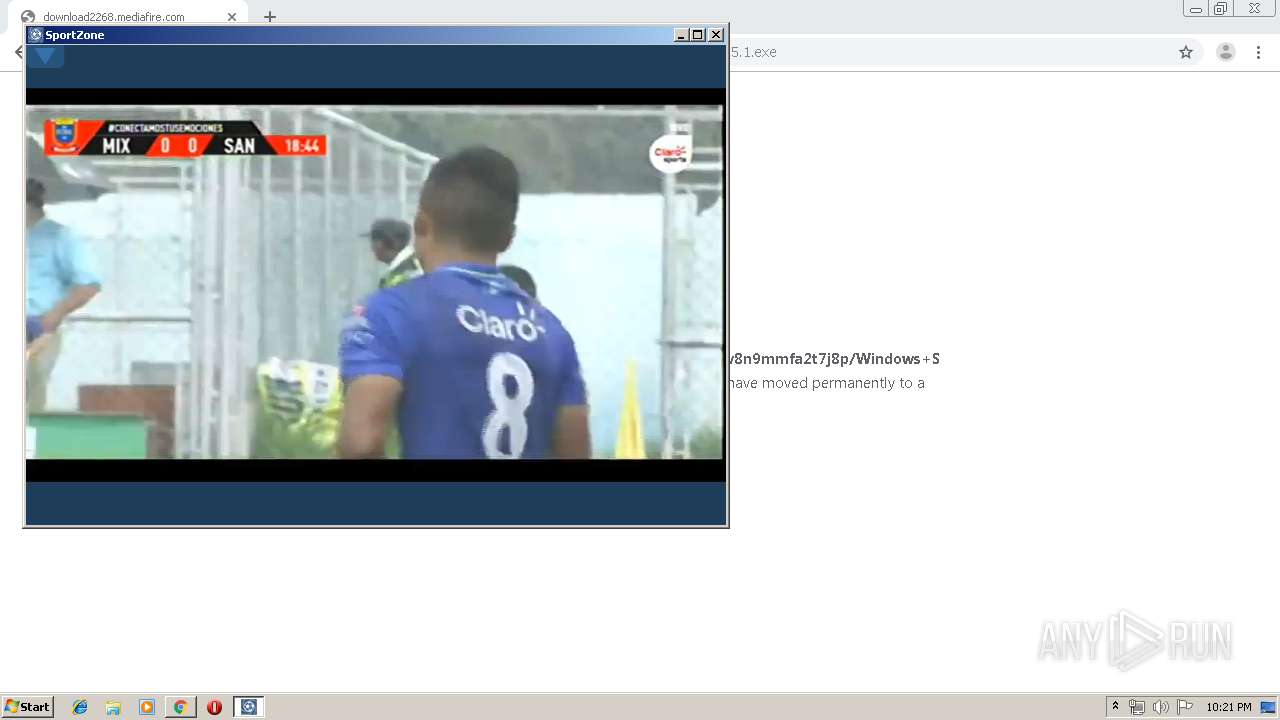Click the 'have moved permanently to a' text
The width and height of the screenshot is (1280, 720).
pos(827,383)
